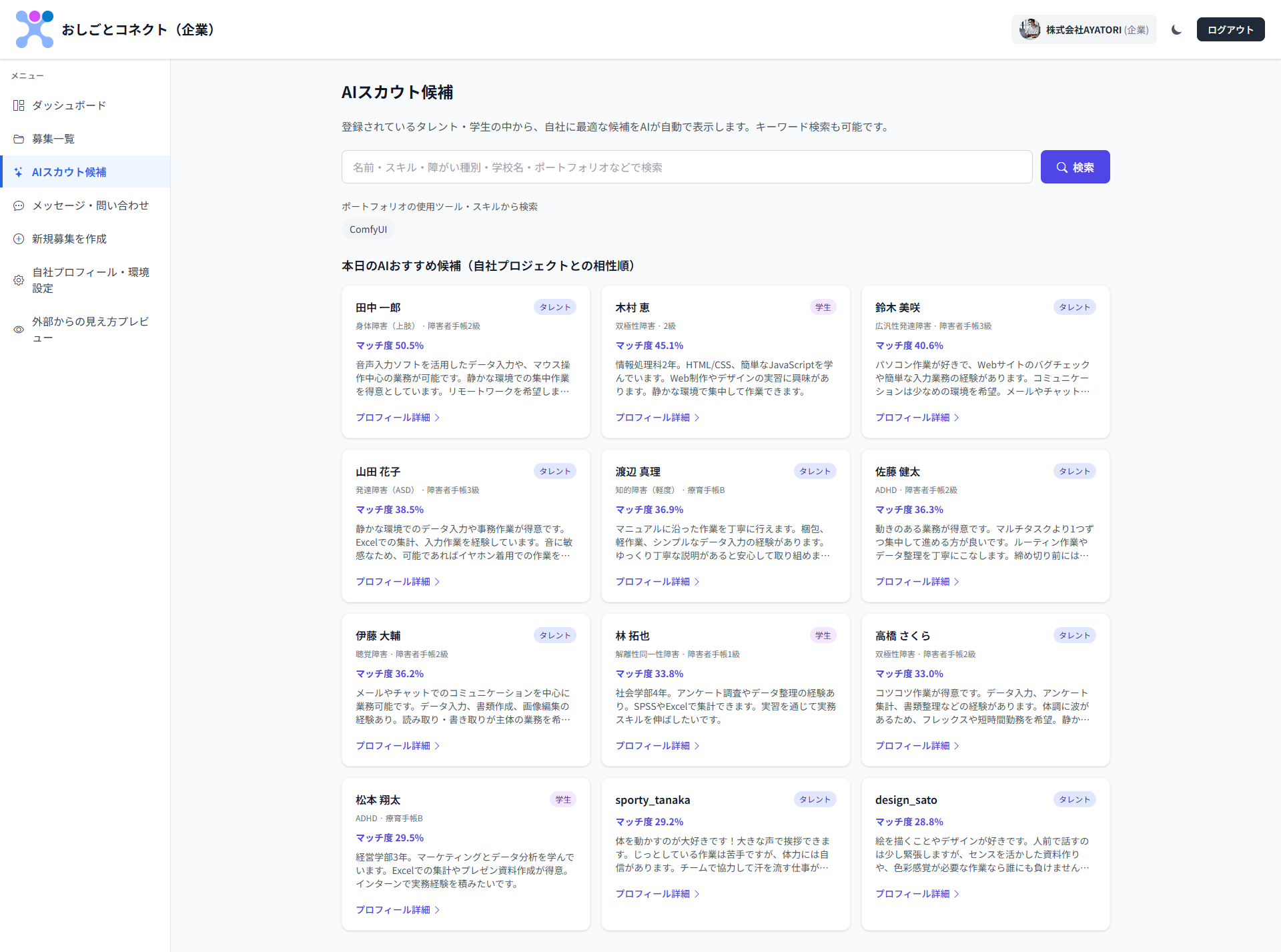Image resolution: width=1281 pixels, height=952 pixels.
Task: Click the 外部からの見え方プレビュー eye icon
Action: pyautogui.click(x=19, y=330)
